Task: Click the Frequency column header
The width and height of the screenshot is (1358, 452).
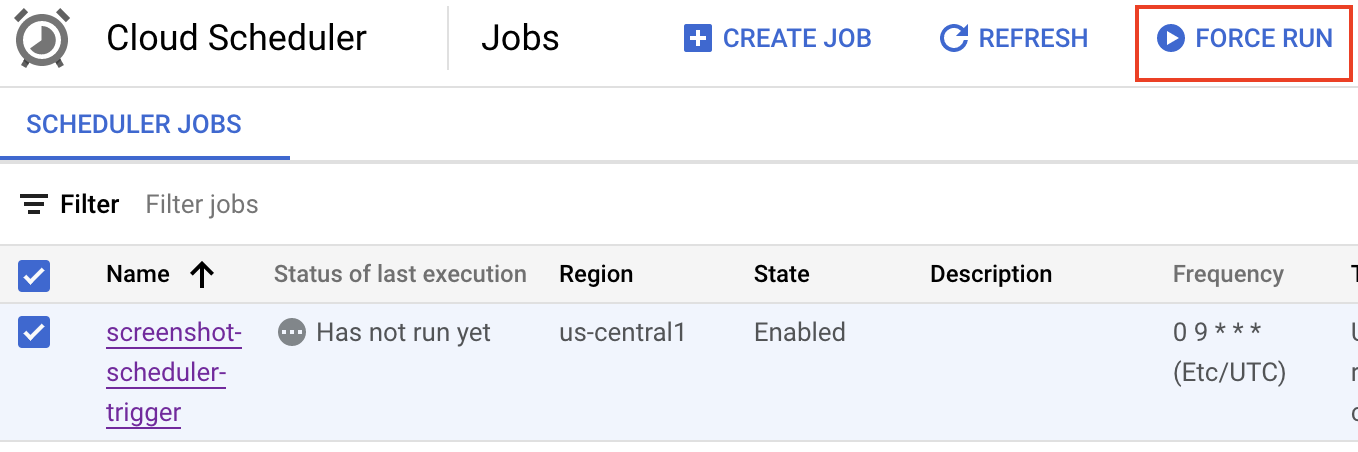Action: (x=1228, y=275)
